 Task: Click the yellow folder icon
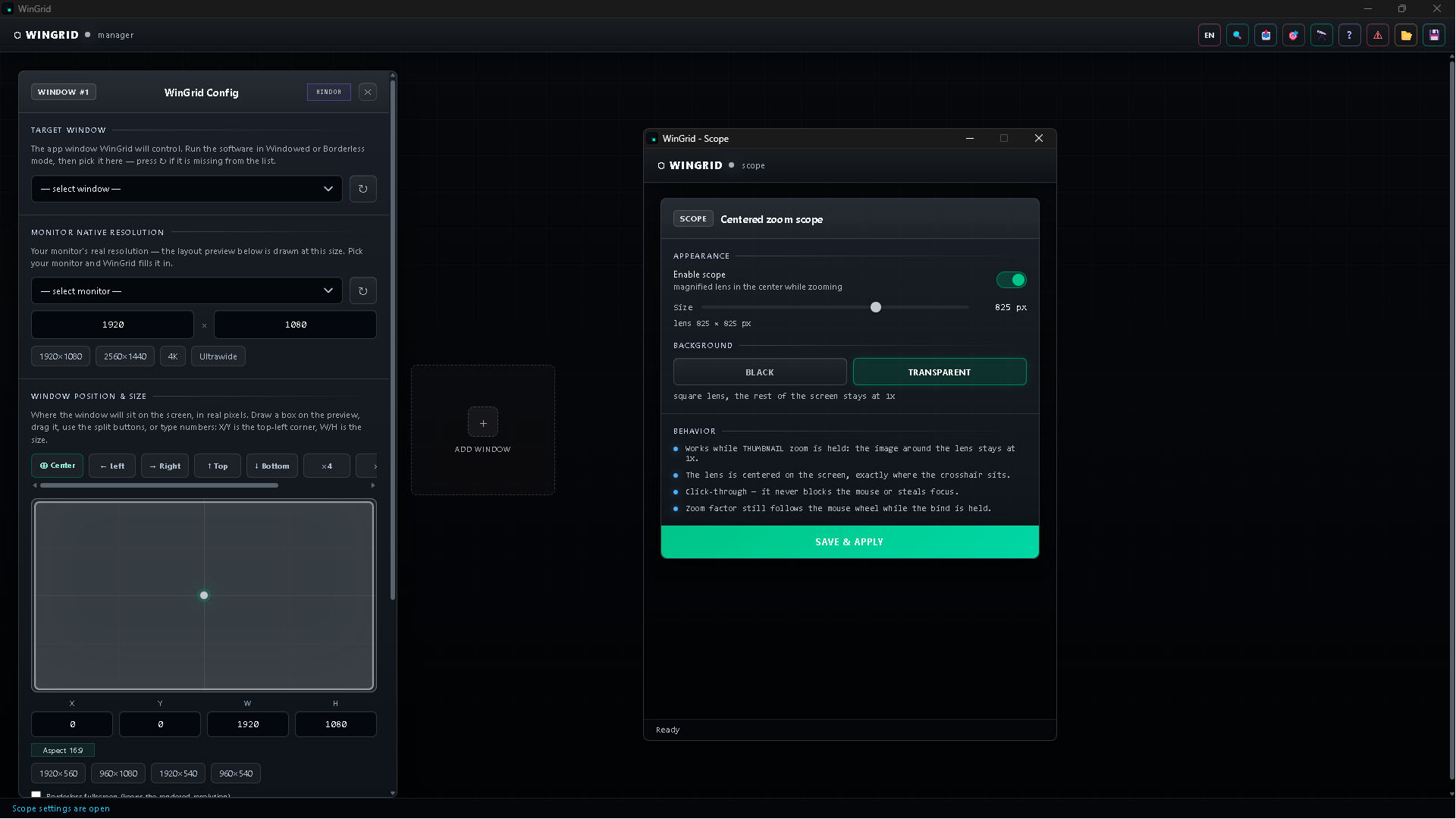[1406, 35]
